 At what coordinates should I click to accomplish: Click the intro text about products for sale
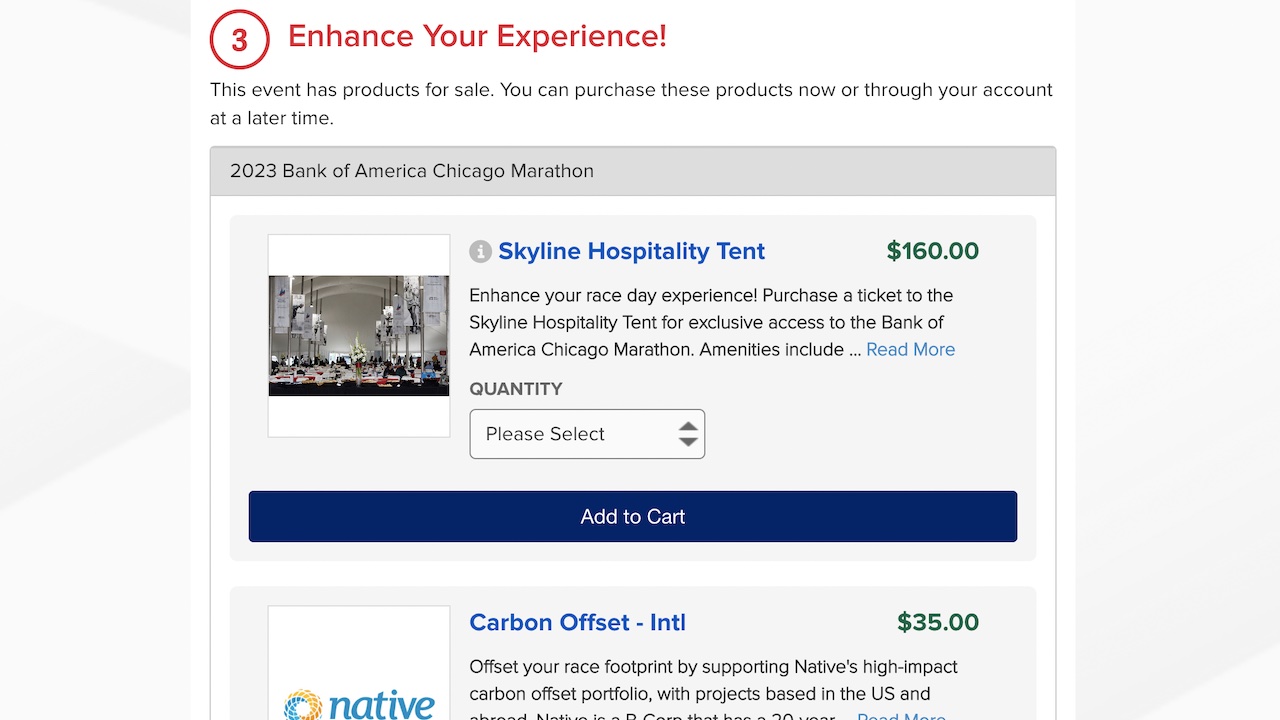tap(631, 104)
